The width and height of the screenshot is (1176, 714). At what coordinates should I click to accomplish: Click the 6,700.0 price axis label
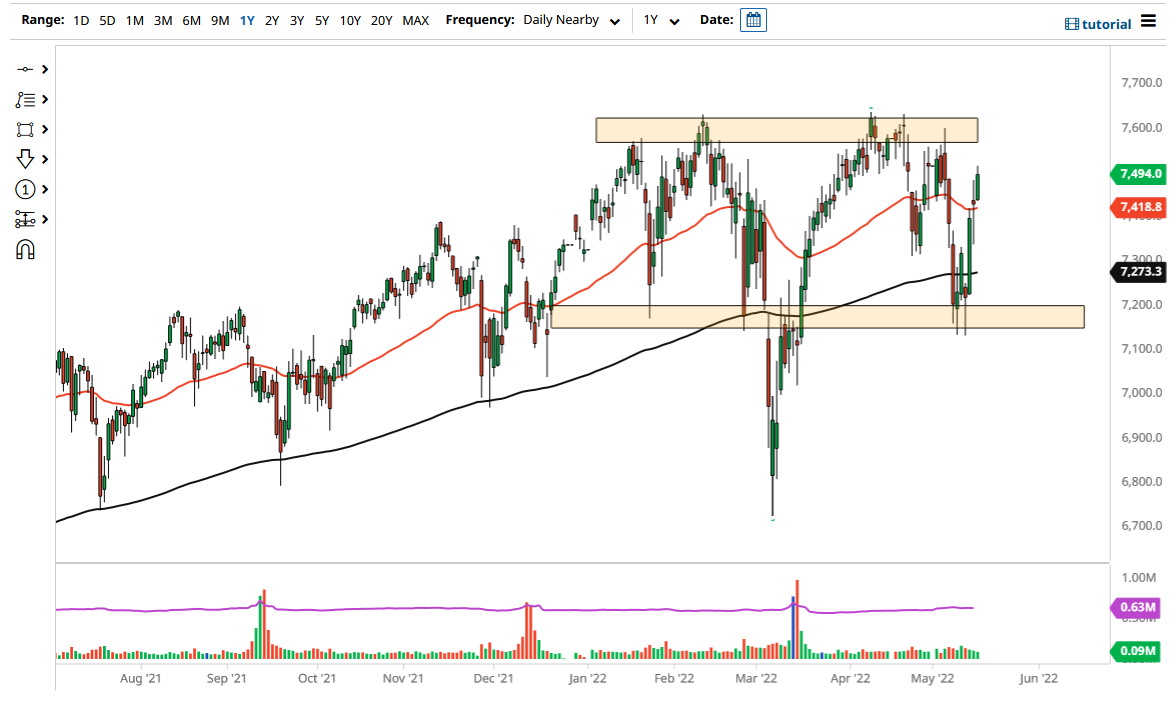[x=1142, y=526]
